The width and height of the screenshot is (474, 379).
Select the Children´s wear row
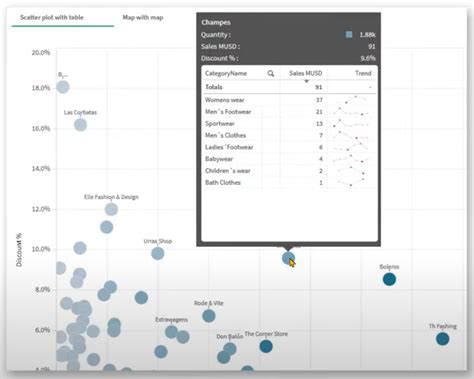click(289, 171)
